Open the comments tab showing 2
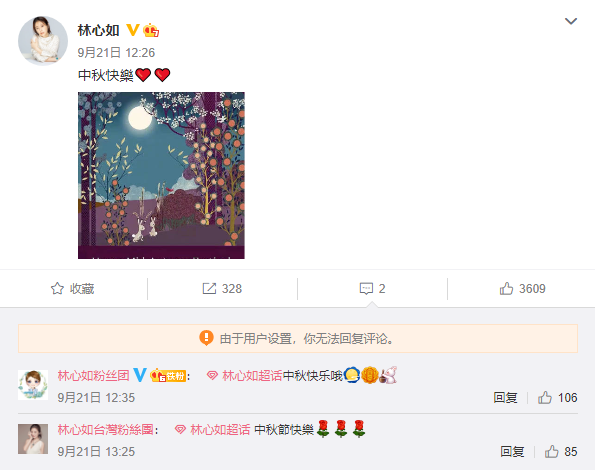Image resolution: width=595 pixels, height=470 pixels. coord(372,289)
